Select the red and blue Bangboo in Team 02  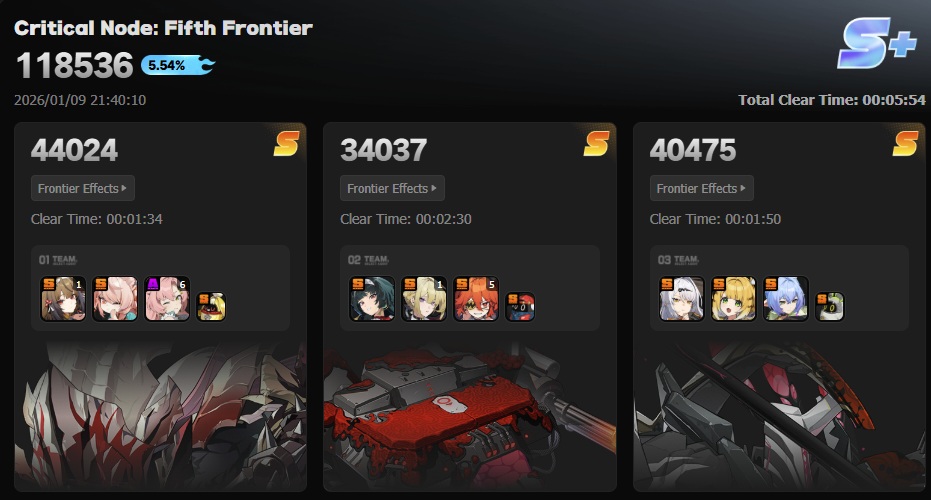click(520, 306)
